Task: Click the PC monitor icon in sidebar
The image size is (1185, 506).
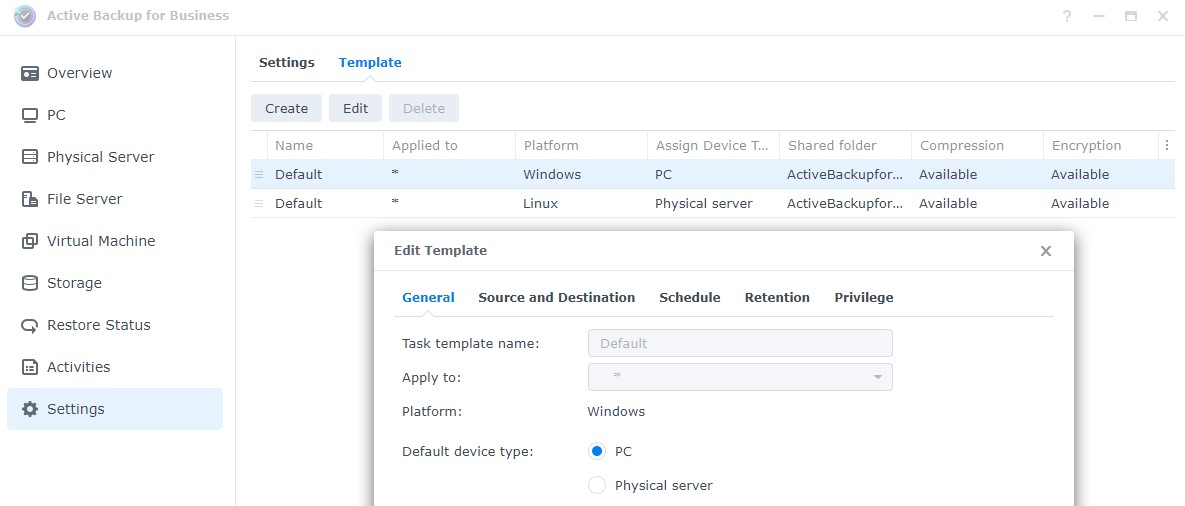Action: point(29,116)
